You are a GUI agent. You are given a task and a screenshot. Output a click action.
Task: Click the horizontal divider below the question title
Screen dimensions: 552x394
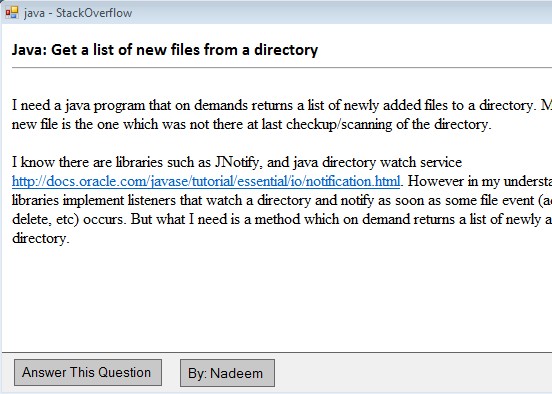[x=282, y=67]
